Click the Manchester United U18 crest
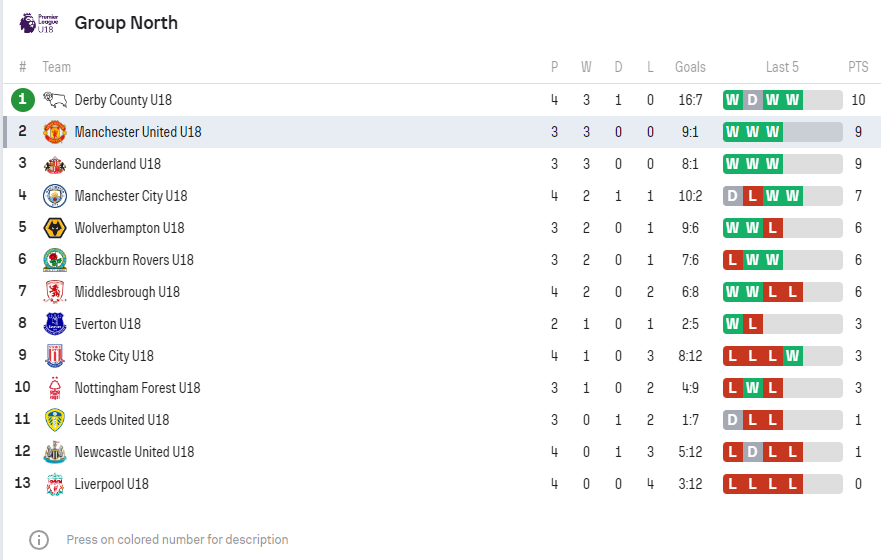Screen dimensions: 881x560 pyautogui.click(x=55, y=132)
